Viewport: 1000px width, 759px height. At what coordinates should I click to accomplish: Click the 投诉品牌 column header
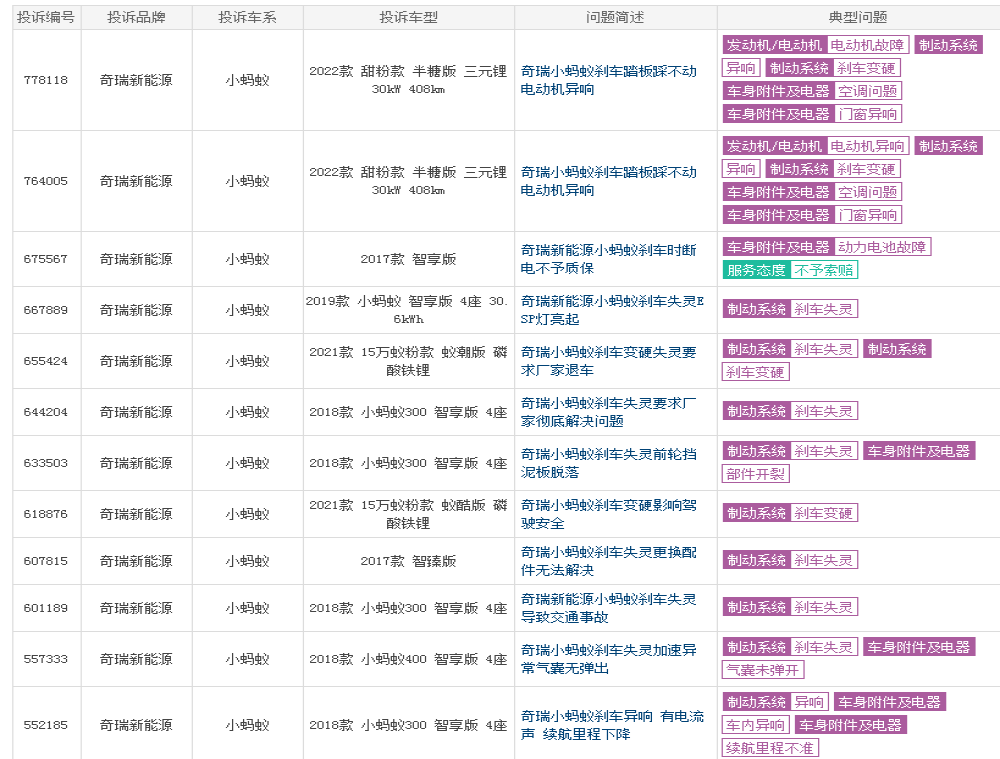136,17
